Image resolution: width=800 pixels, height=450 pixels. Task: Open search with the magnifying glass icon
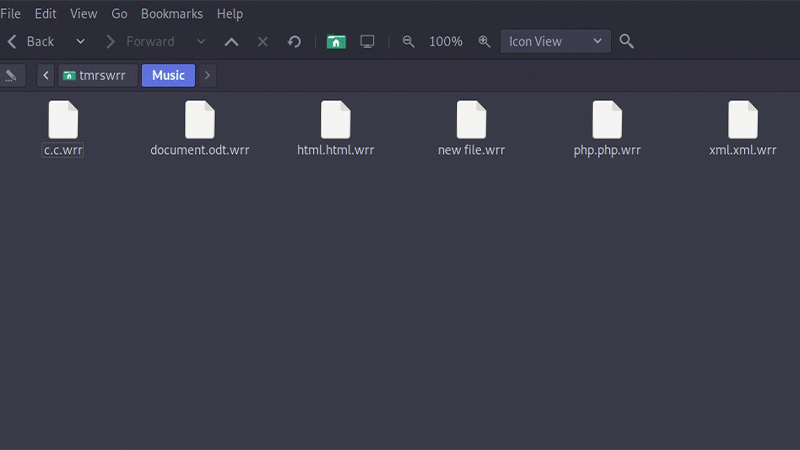pyautogui.click(x=627, y=42)
